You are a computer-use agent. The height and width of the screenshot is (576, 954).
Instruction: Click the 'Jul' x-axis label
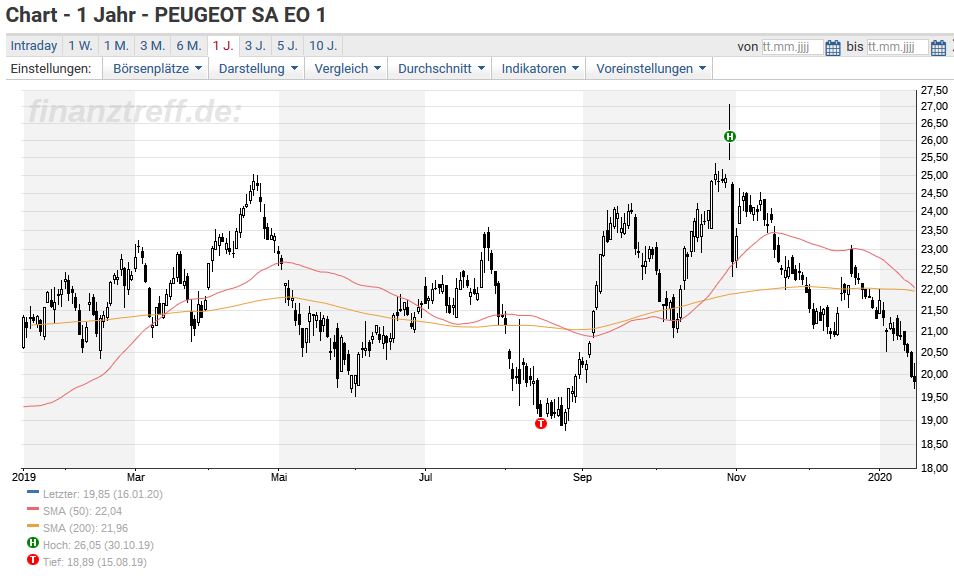coord(425,477)
